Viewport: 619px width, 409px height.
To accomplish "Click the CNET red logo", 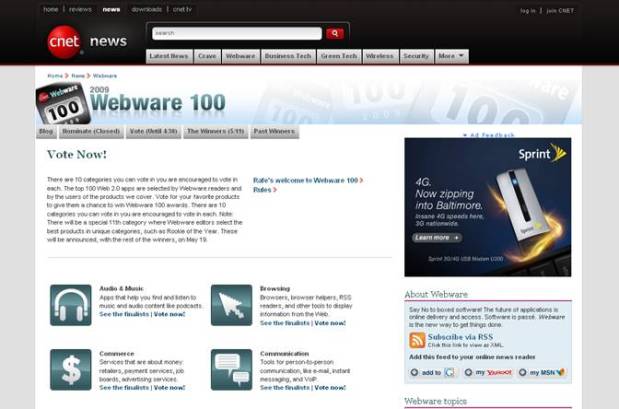I will point(64,42).
